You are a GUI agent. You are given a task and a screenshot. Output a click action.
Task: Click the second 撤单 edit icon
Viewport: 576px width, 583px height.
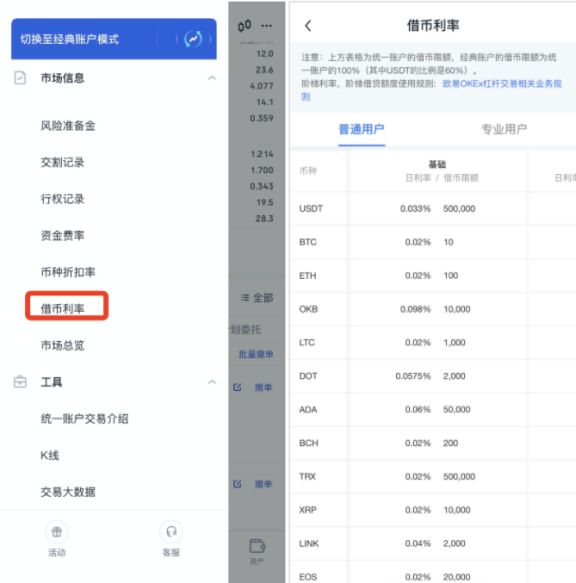[x=237, y=484]
